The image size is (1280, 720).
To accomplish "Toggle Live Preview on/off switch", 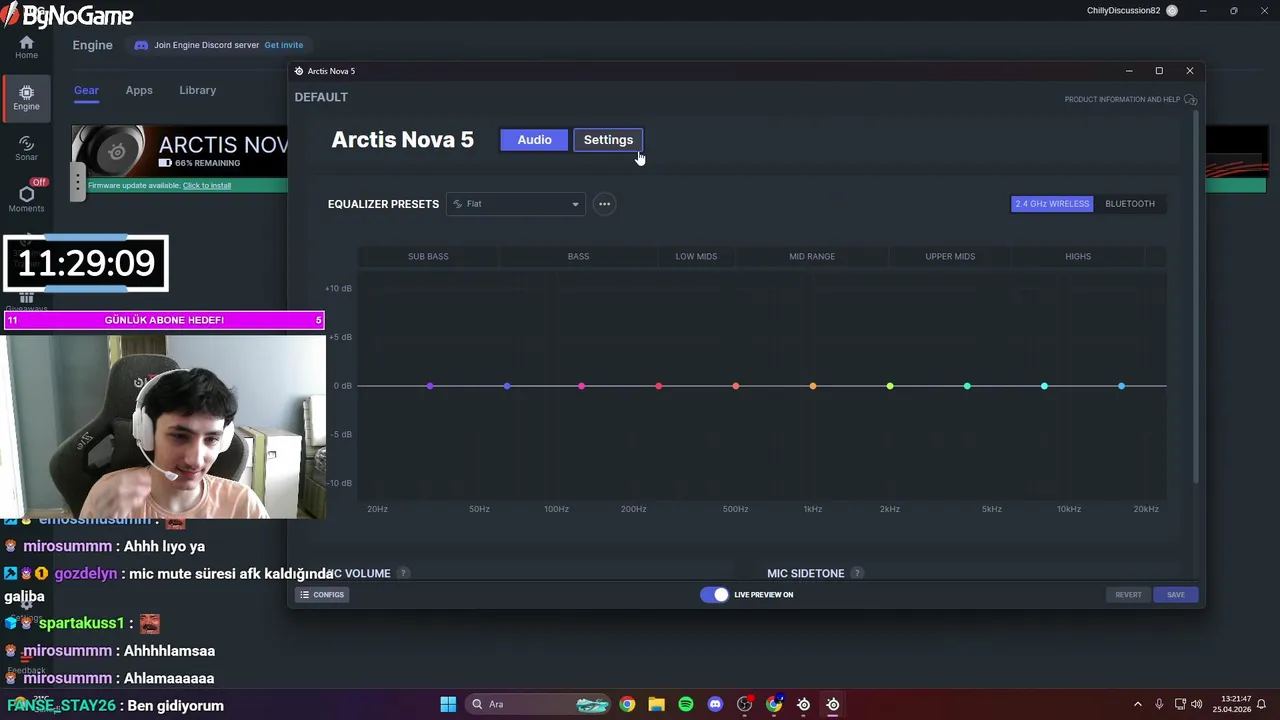I will coord(714,595).
